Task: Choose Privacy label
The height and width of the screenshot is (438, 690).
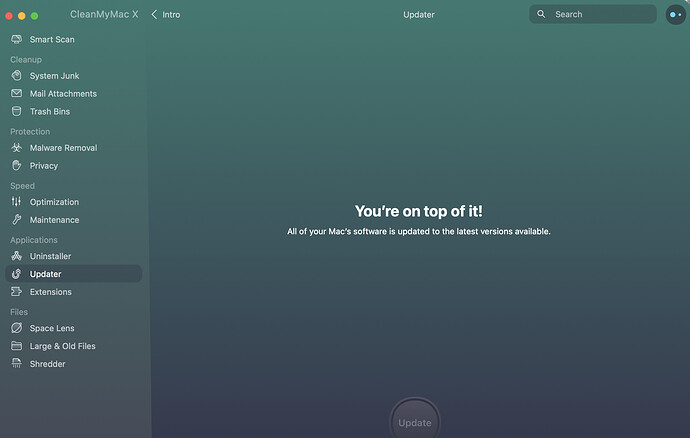Action: [x=44, y=166]
